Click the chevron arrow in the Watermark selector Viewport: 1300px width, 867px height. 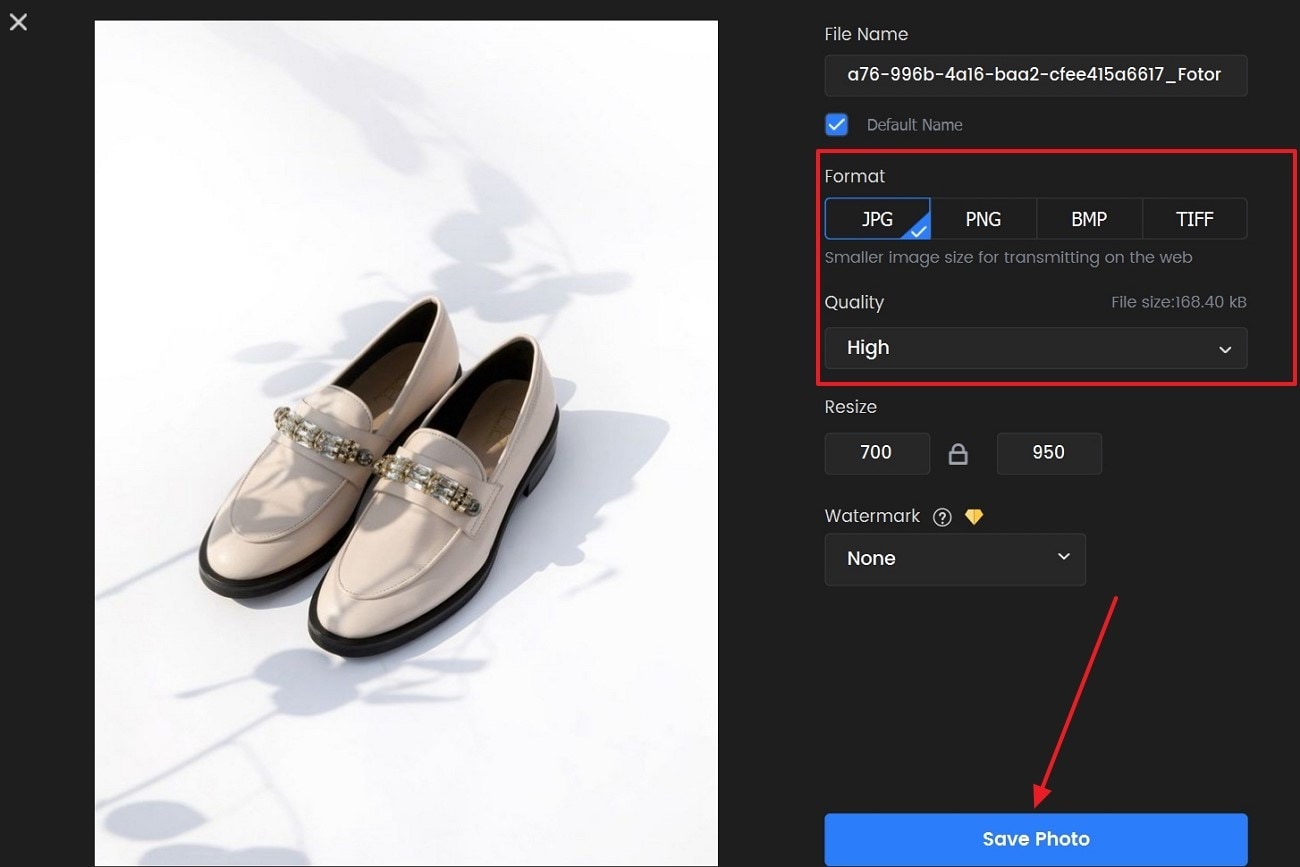(1064, 557)
